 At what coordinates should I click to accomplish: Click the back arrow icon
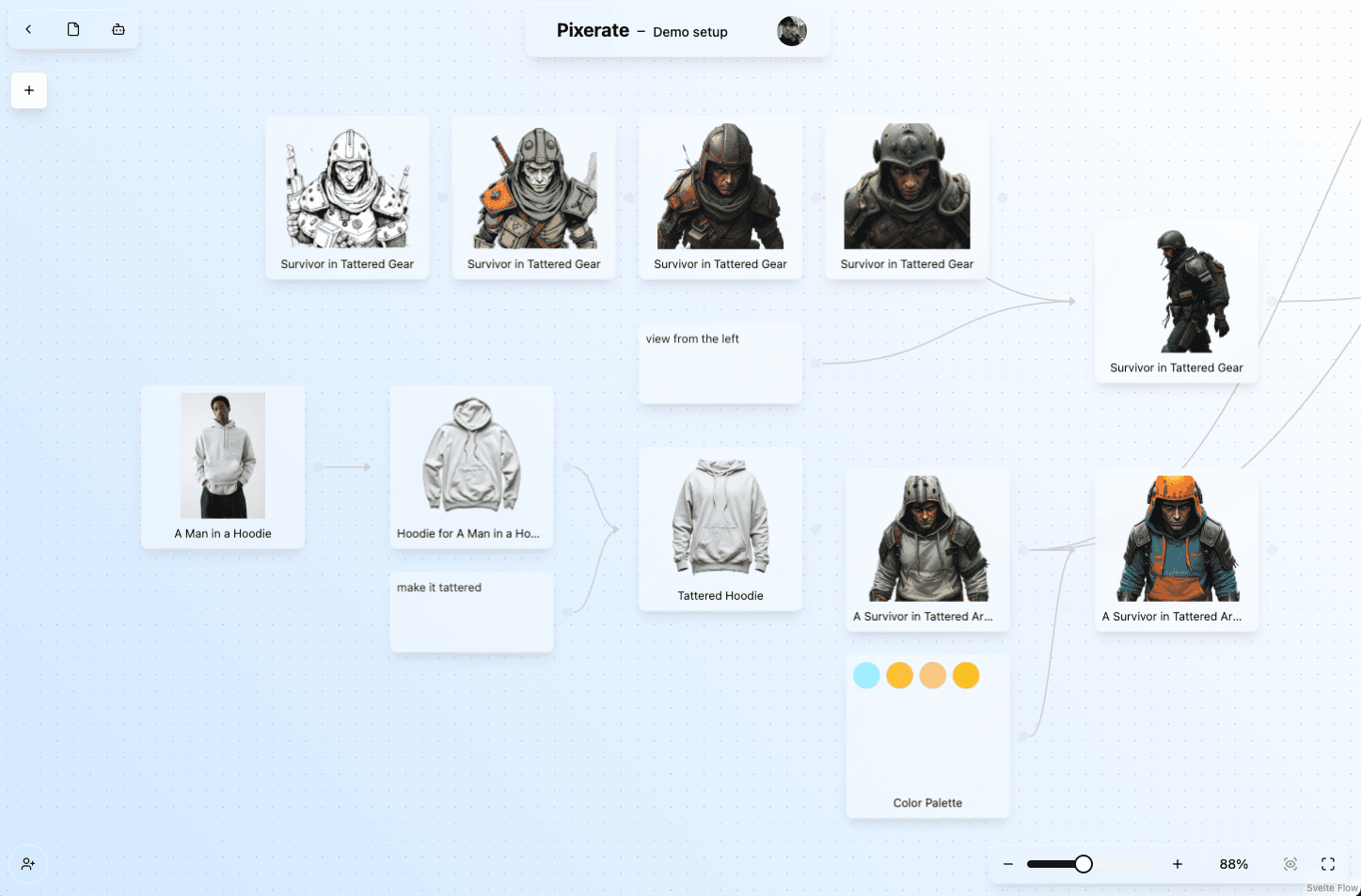[28, 29]
